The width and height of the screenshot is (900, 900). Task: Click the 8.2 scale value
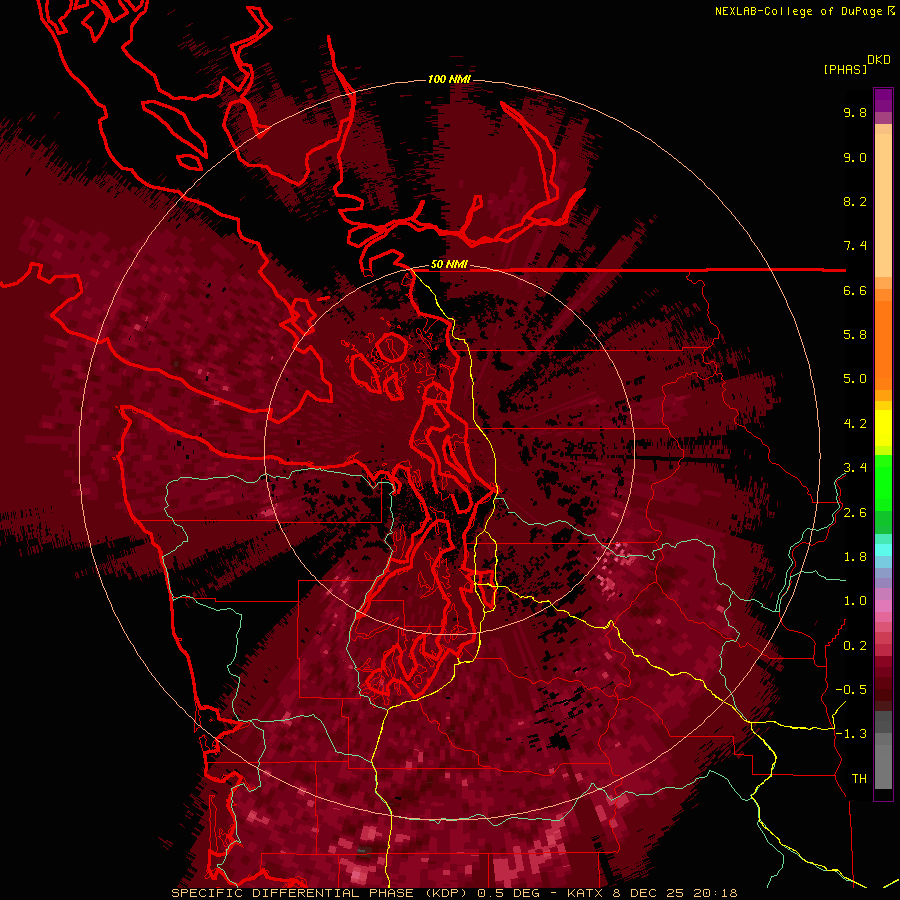(855, 201)
